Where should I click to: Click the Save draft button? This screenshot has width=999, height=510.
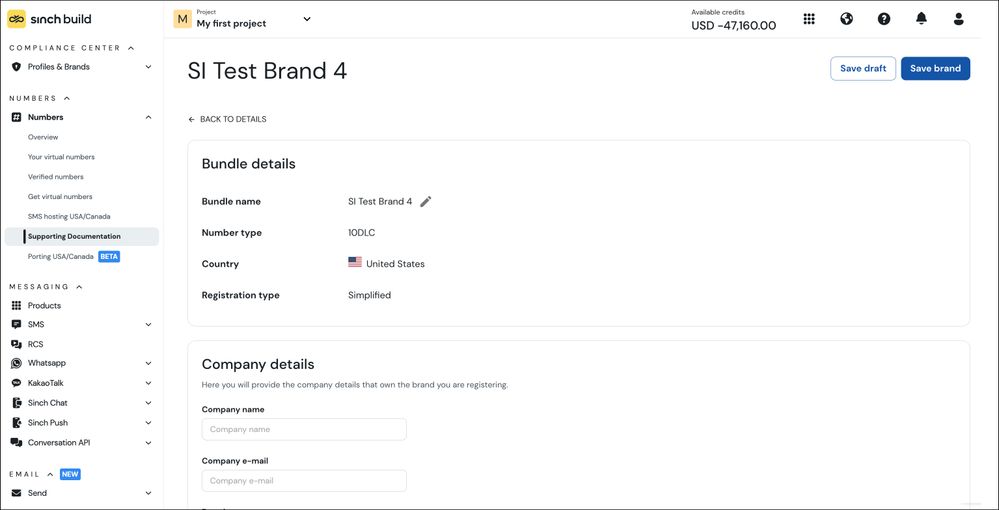pyautogui.click(x=863, y=69)
